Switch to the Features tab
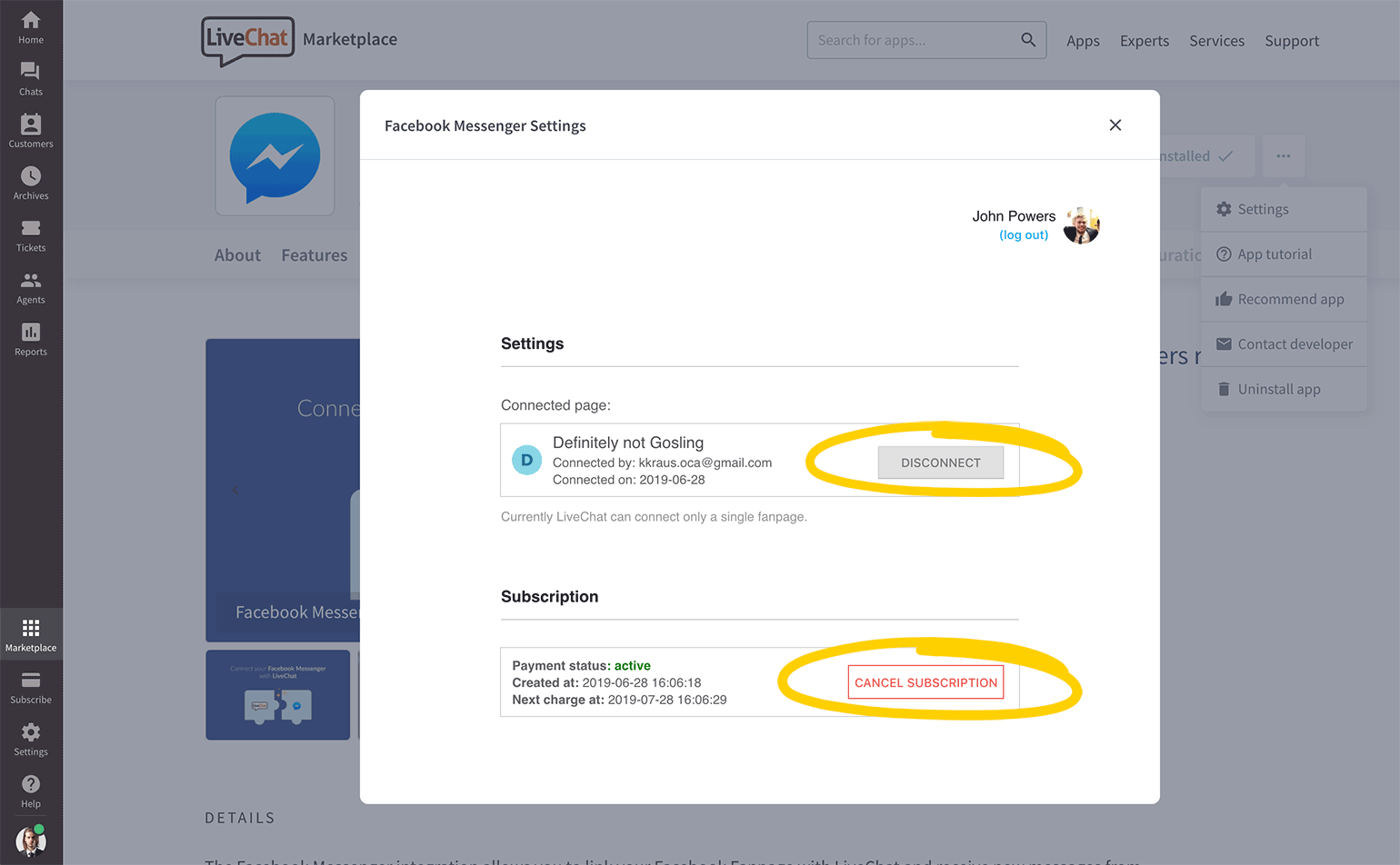 [x=315, y=255]
